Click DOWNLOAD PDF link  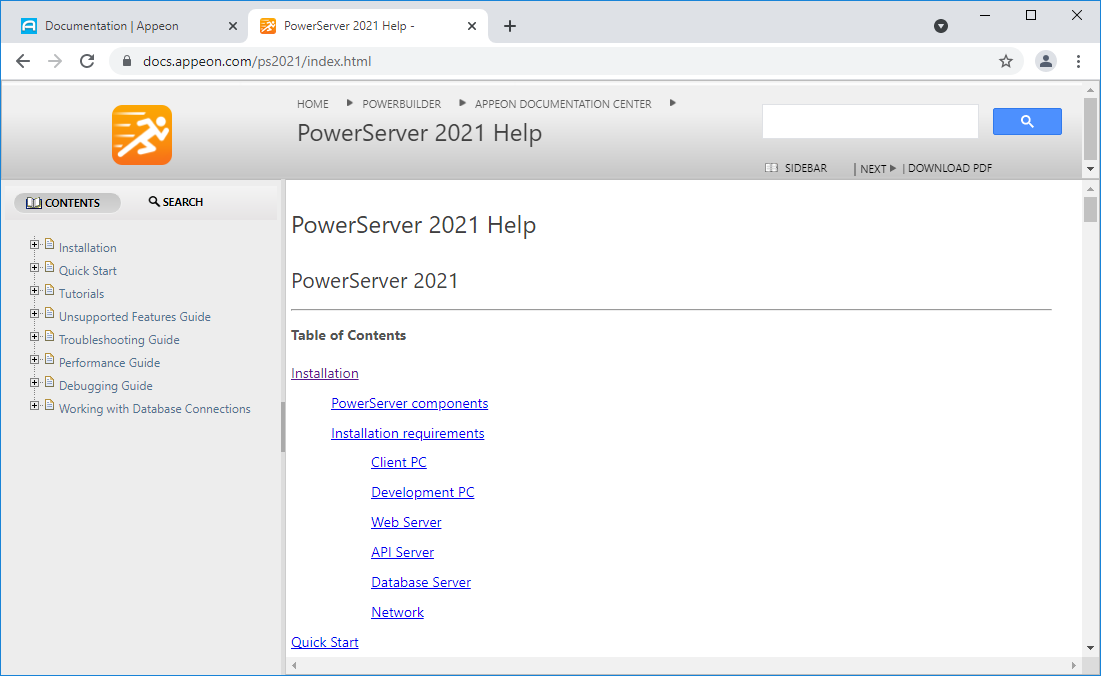click(x=950, y=168)
